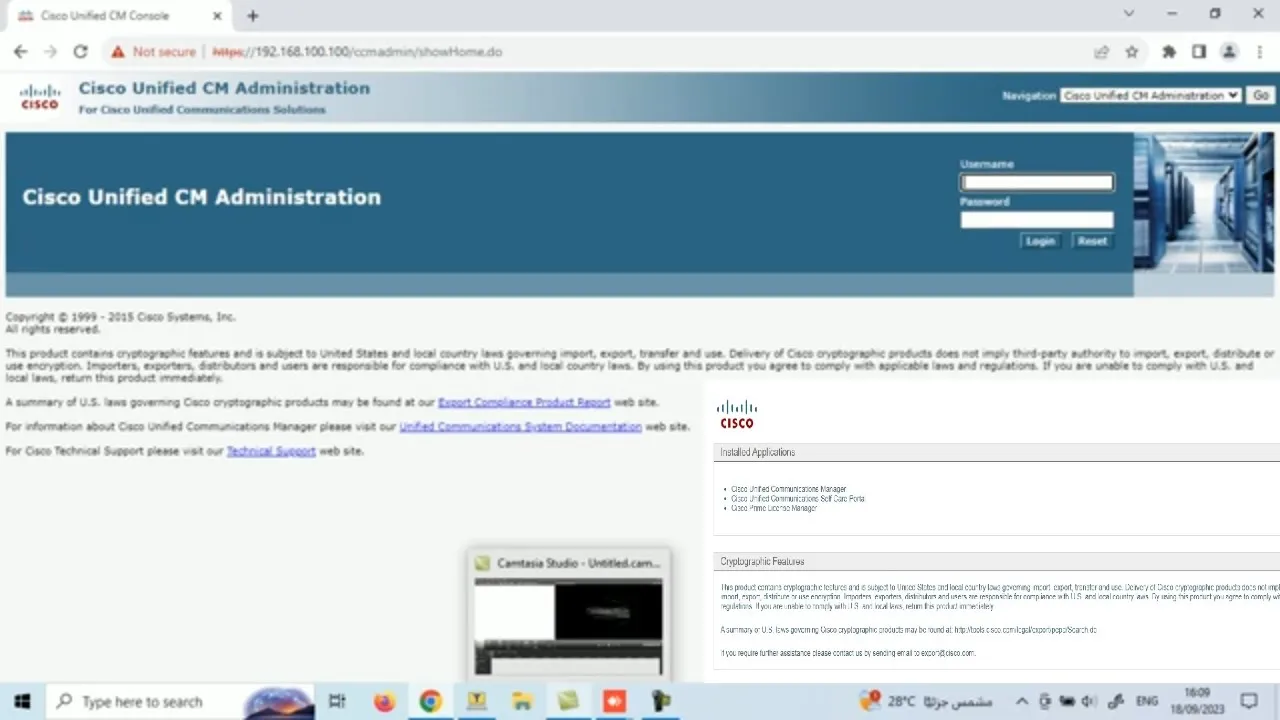
Task: Open Unified Communications System Documentation link
Action: click(x=520, y=426)
